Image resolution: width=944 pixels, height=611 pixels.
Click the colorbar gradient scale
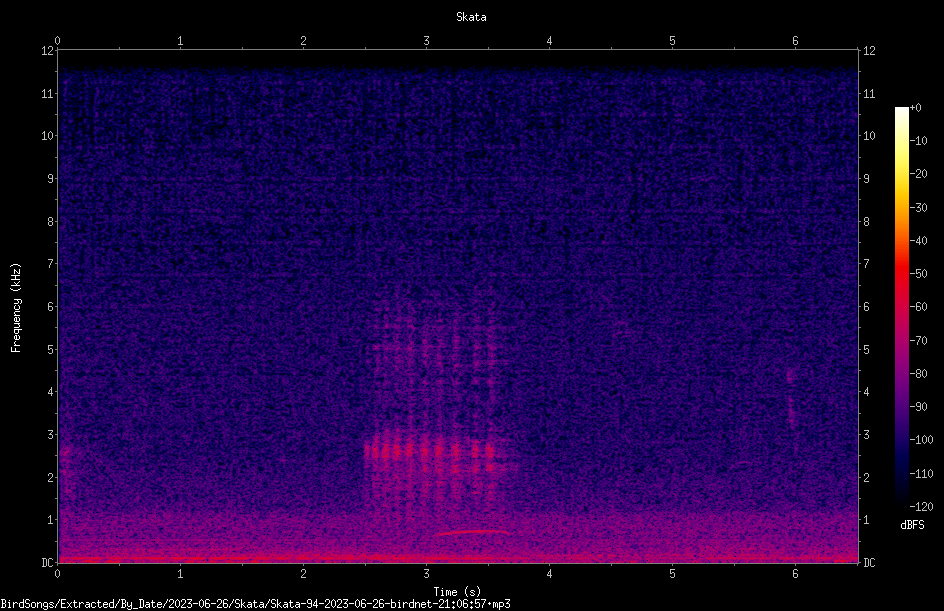point(901,307)
